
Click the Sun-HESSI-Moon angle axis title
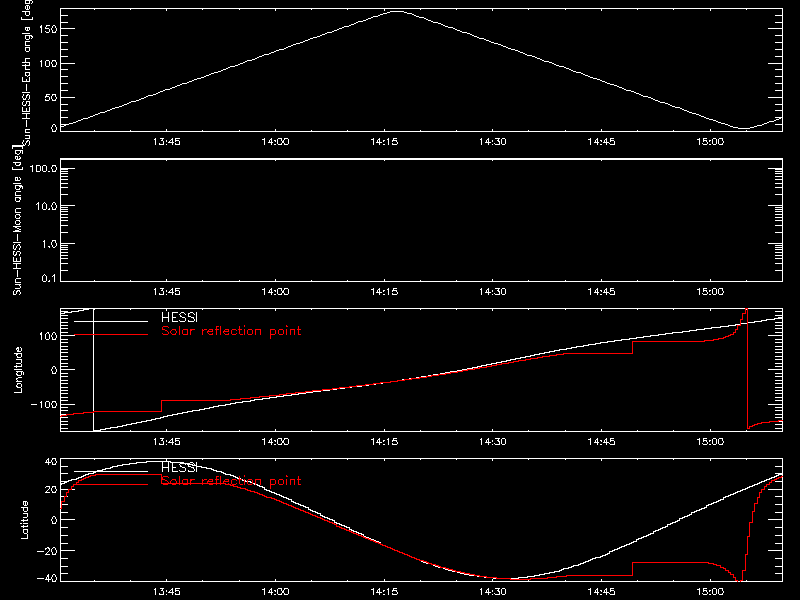tap(17, 220)
